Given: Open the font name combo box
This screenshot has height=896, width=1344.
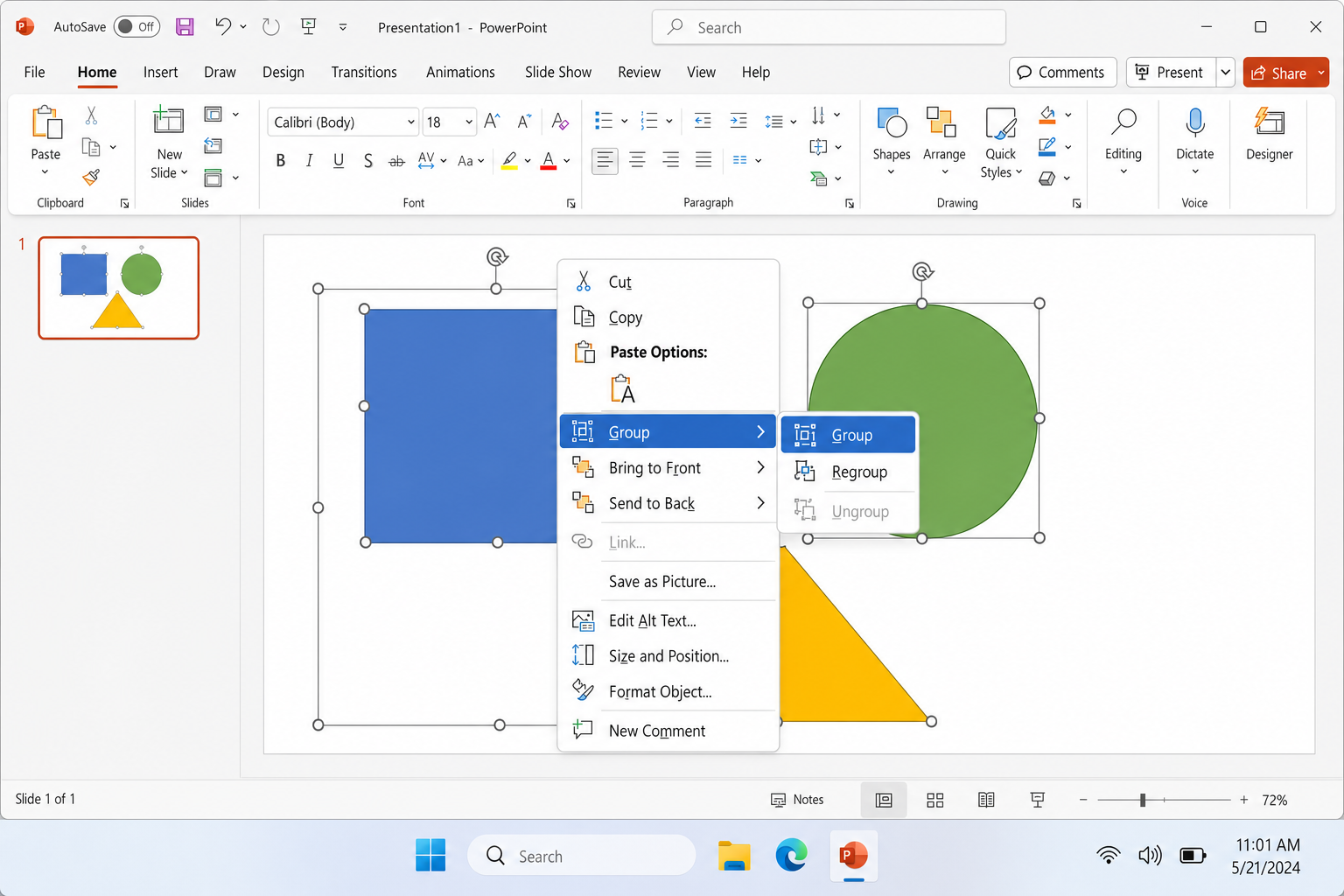Looking at the screenshot, I should pos(343,122).
